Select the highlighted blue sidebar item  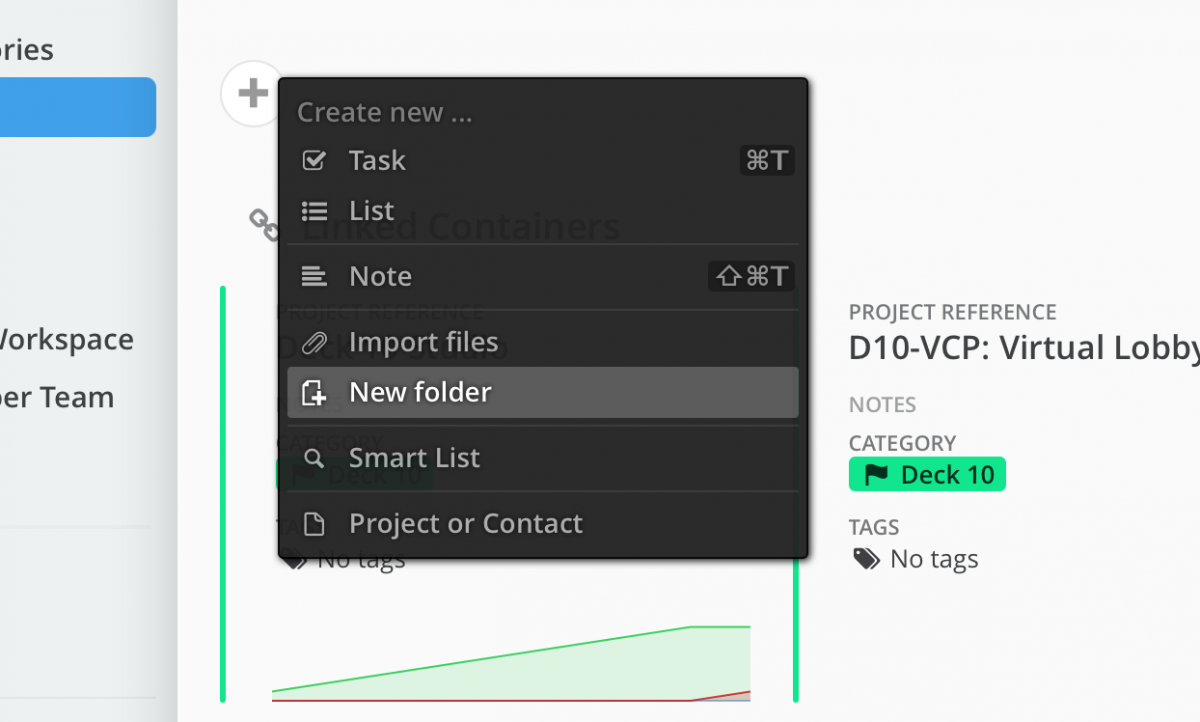[78, 107]
